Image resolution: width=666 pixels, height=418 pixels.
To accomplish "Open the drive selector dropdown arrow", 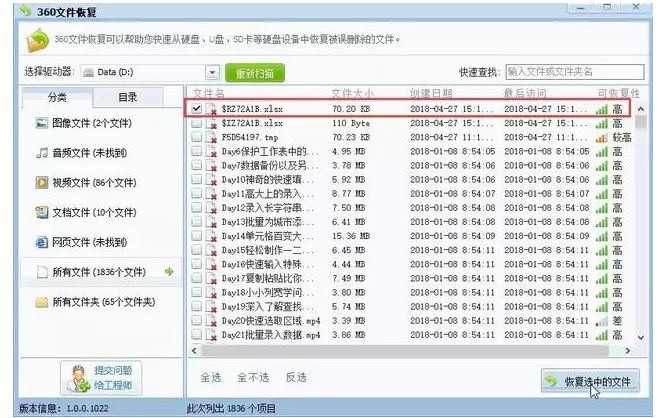I will pos(212,73).
